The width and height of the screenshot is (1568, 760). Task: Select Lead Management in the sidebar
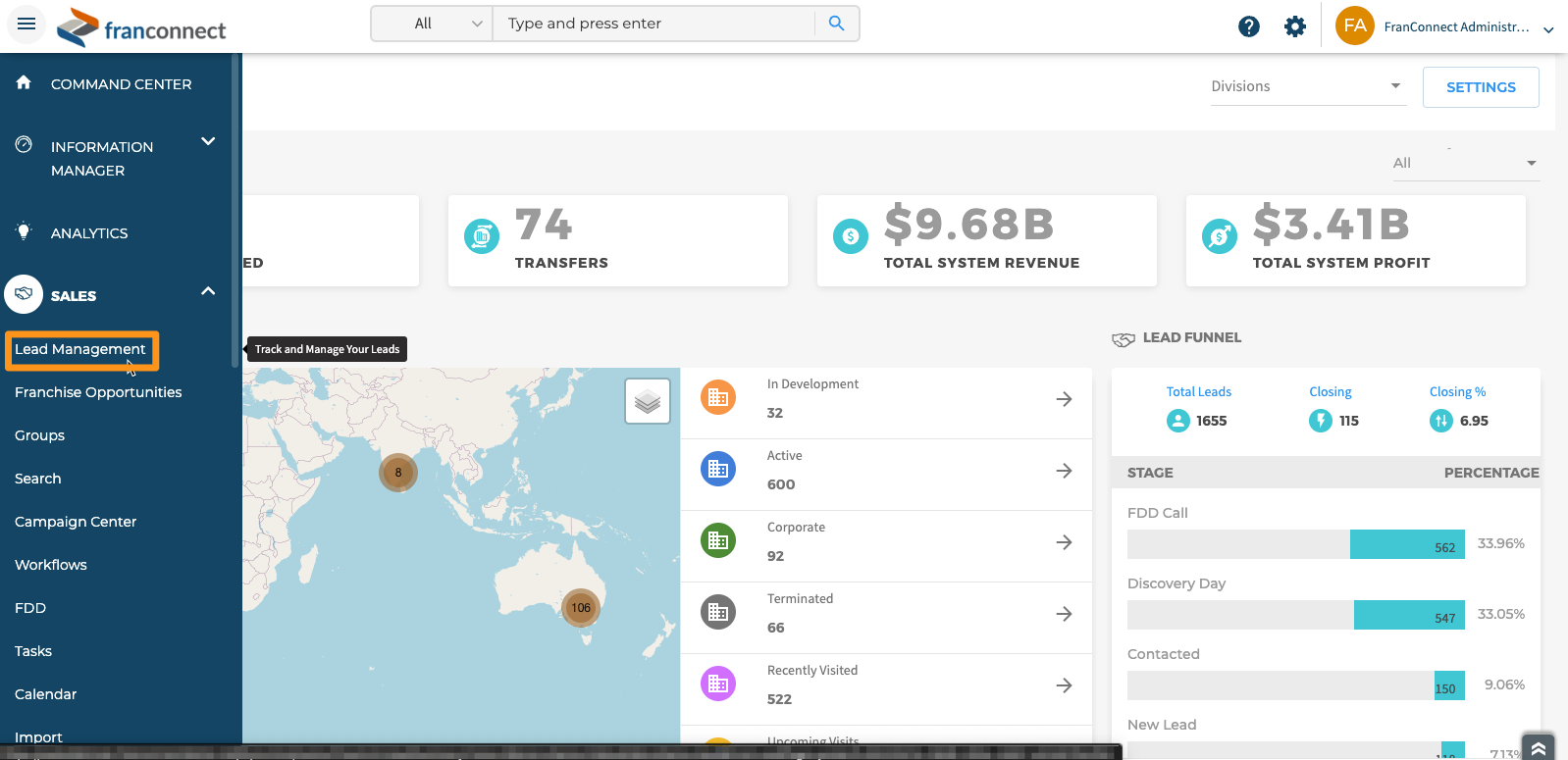tap(80, 349)
